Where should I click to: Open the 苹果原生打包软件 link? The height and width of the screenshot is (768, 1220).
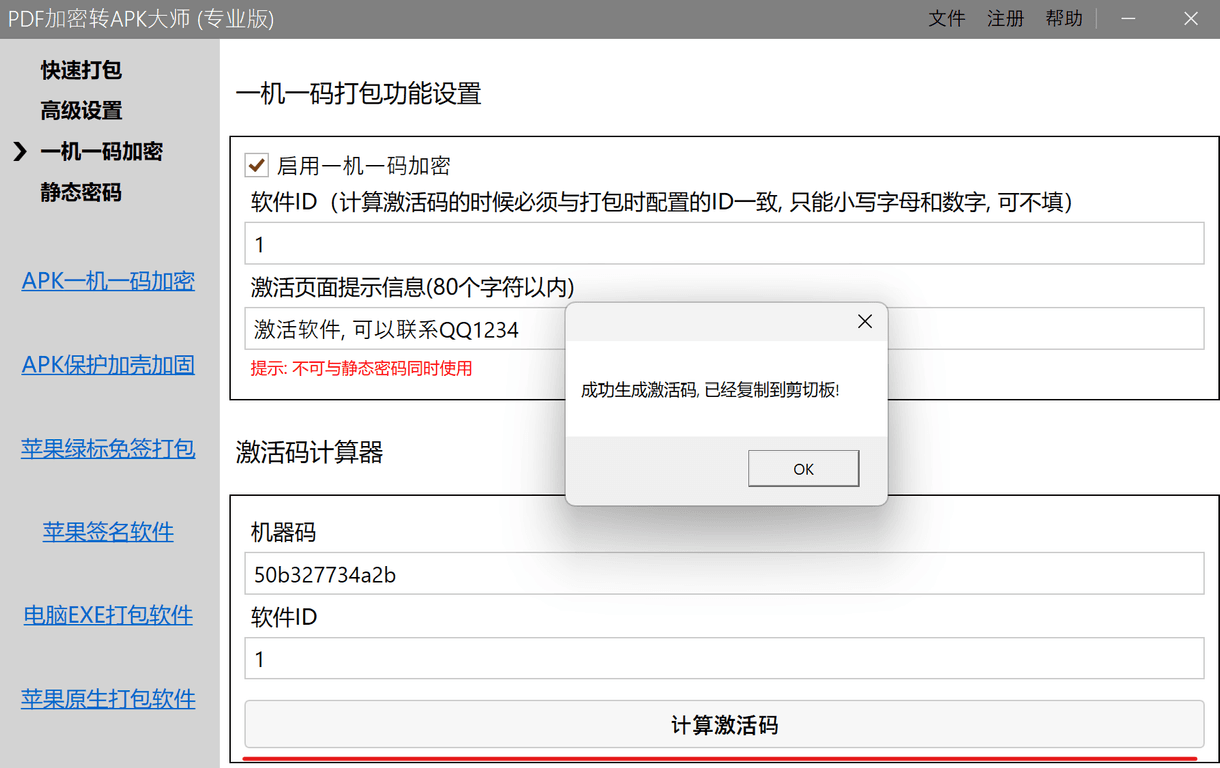click(x=108, y=698)
